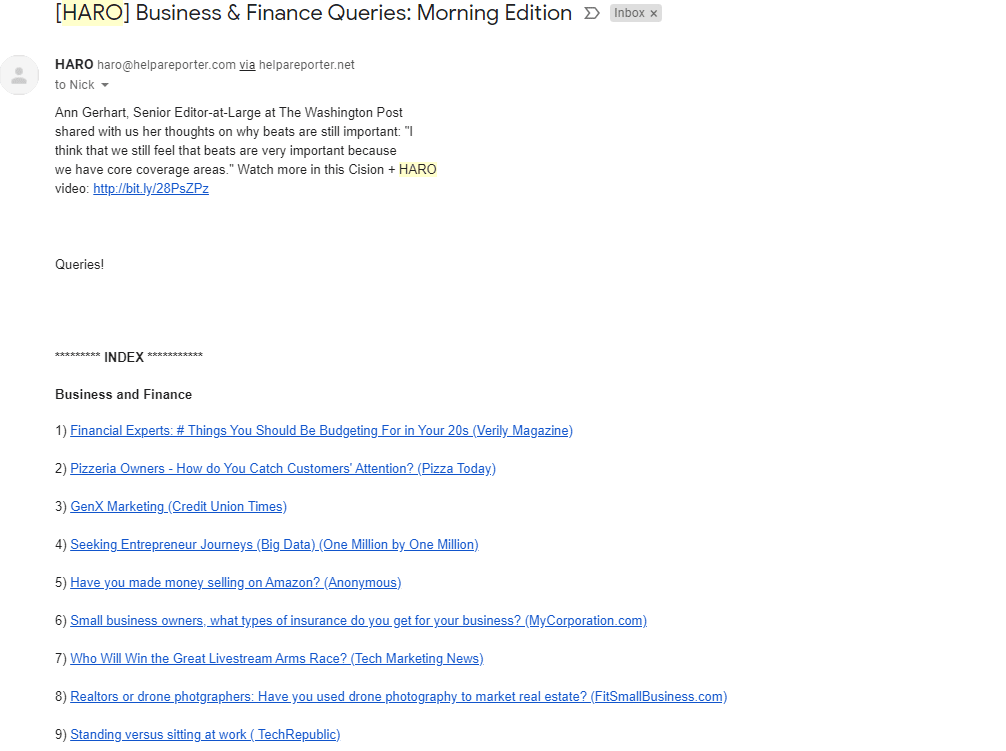Open the Standing versus sitting at work link
Viewport: 1006px width, 751px height.
coord(205,734)
